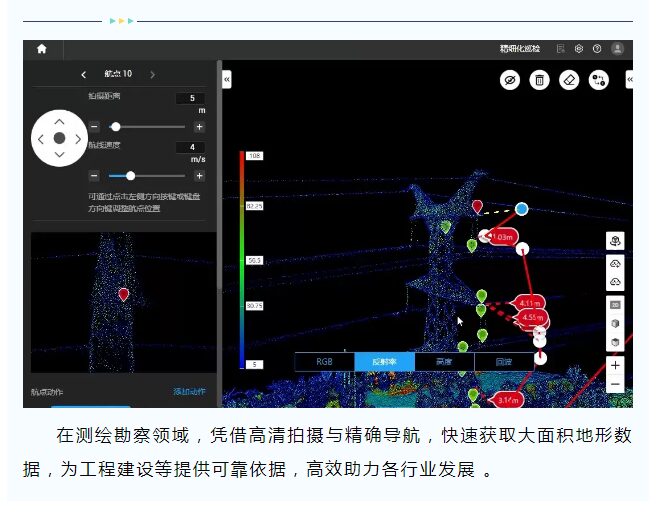
Task: Click the home icon in top bar
Action: pyautogui.click(x=42, y=49)
